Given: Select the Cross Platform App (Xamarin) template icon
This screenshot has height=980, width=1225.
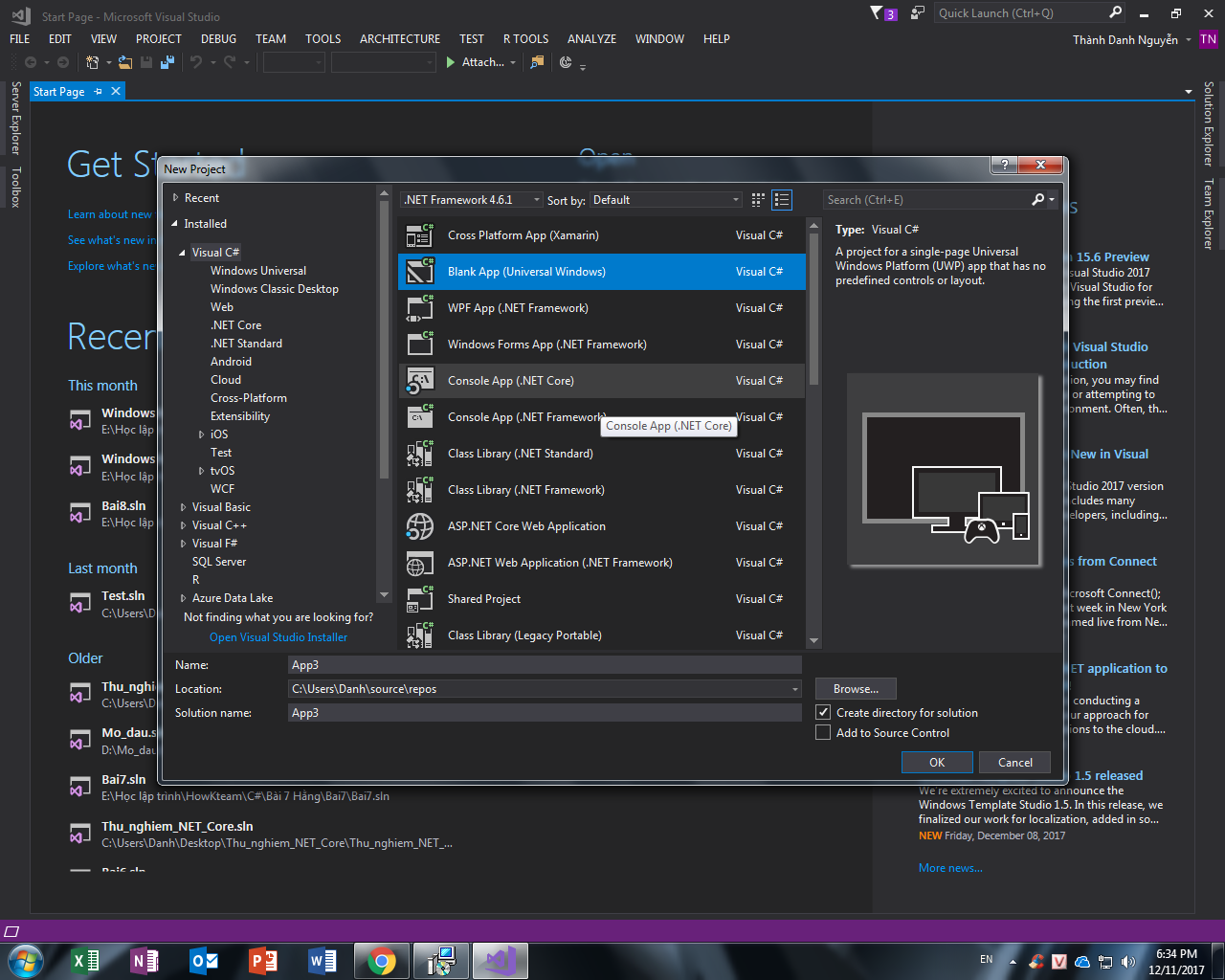Looking at the screenshot, I should 419,235.
